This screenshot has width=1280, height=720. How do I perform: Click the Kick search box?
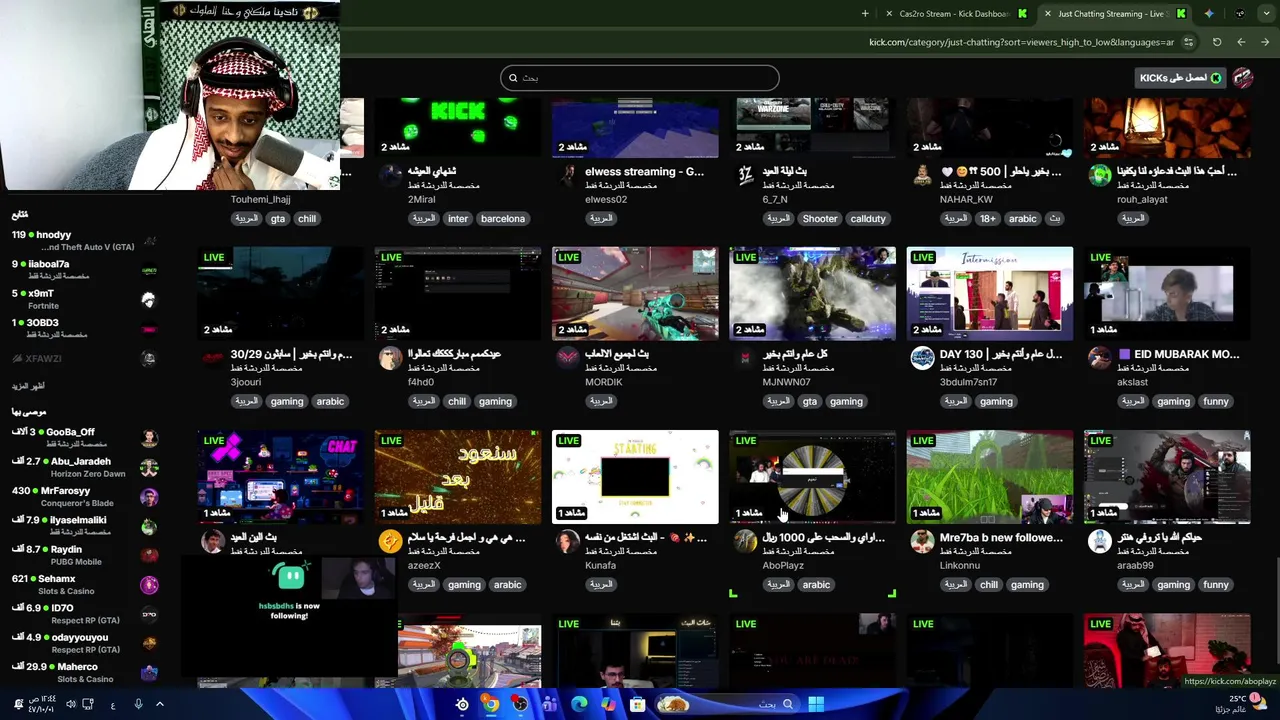(x=640, y=78)
